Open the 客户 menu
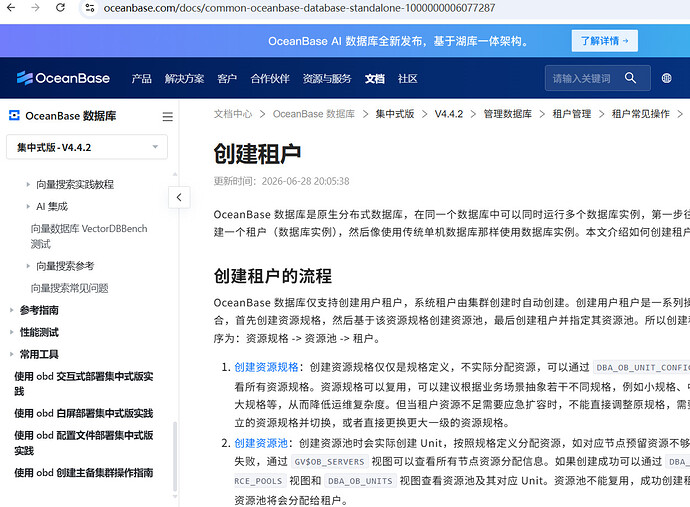The image size is (690, 507). pos(227,78)
